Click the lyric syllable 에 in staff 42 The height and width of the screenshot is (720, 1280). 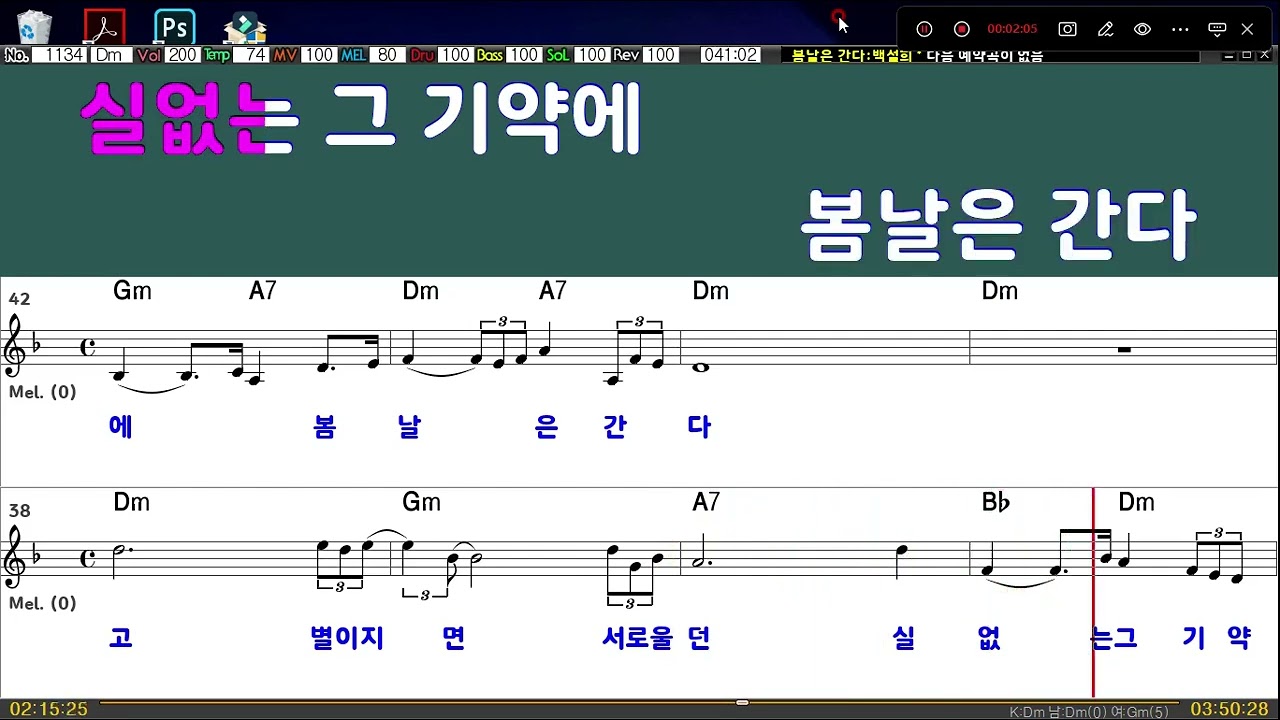pos(120,427)
